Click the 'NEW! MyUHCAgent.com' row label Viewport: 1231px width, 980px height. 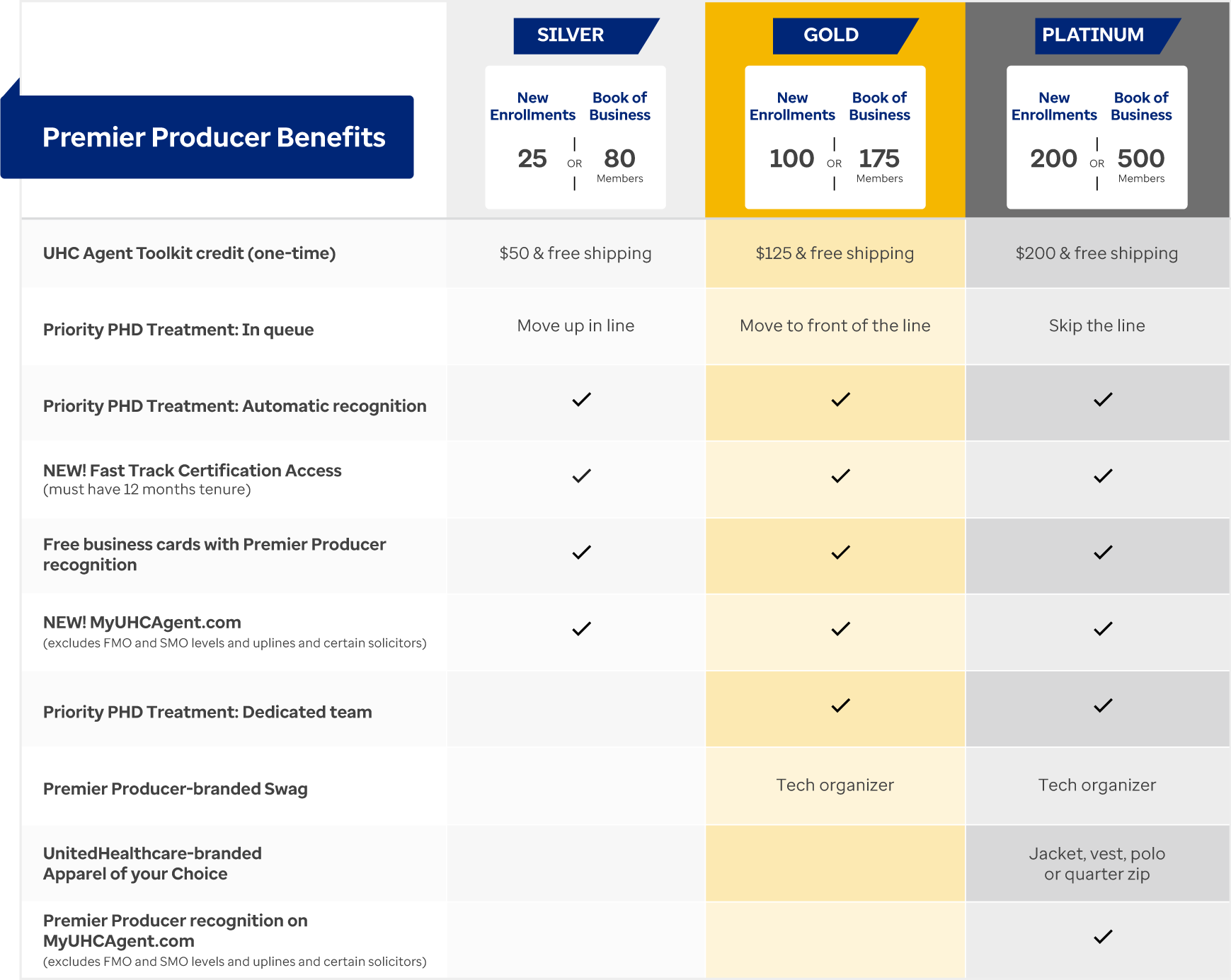pyautogui.click(x=142, y=623)
